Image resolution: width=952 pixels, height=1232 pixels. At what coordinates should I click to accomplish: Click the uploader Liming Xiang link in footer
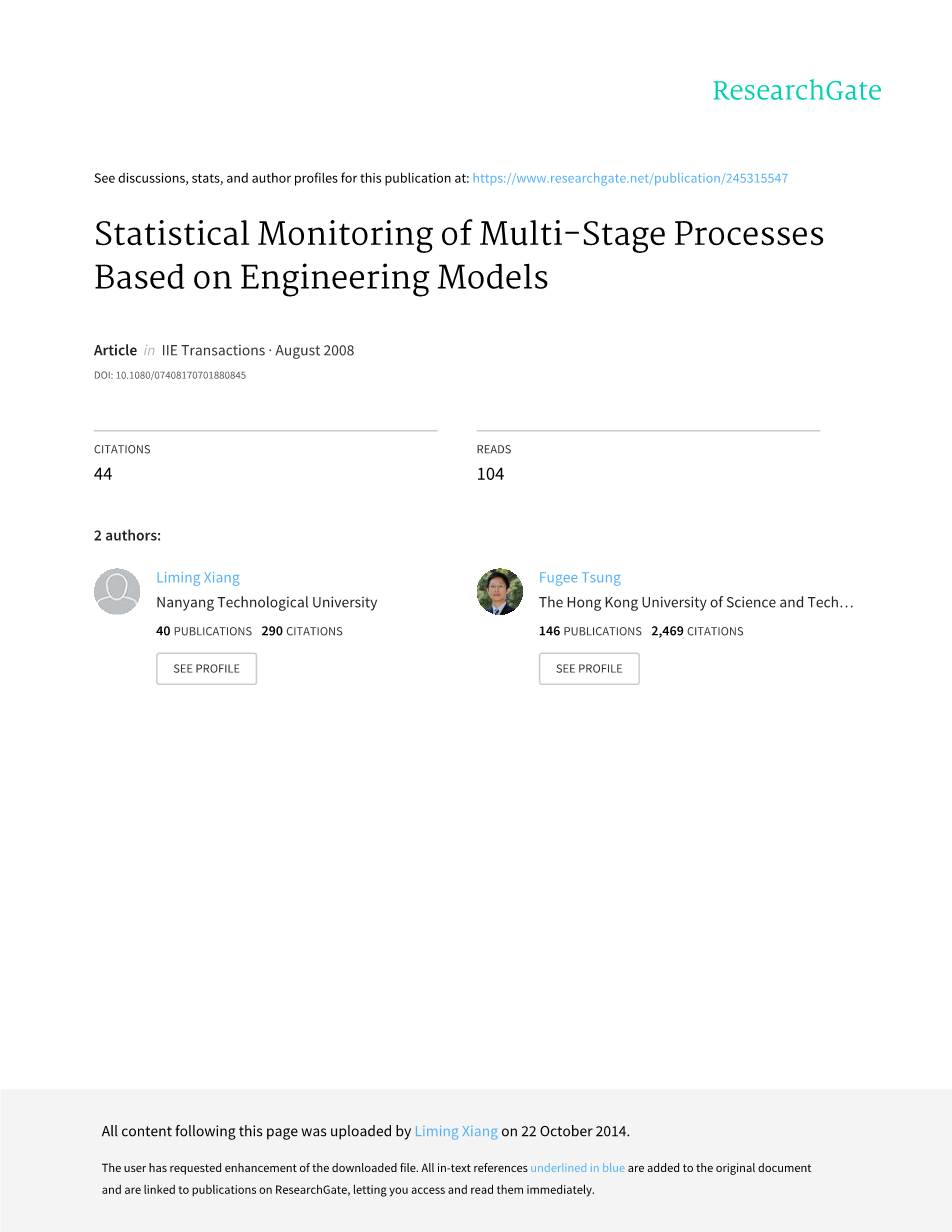tap(456, 1131)
